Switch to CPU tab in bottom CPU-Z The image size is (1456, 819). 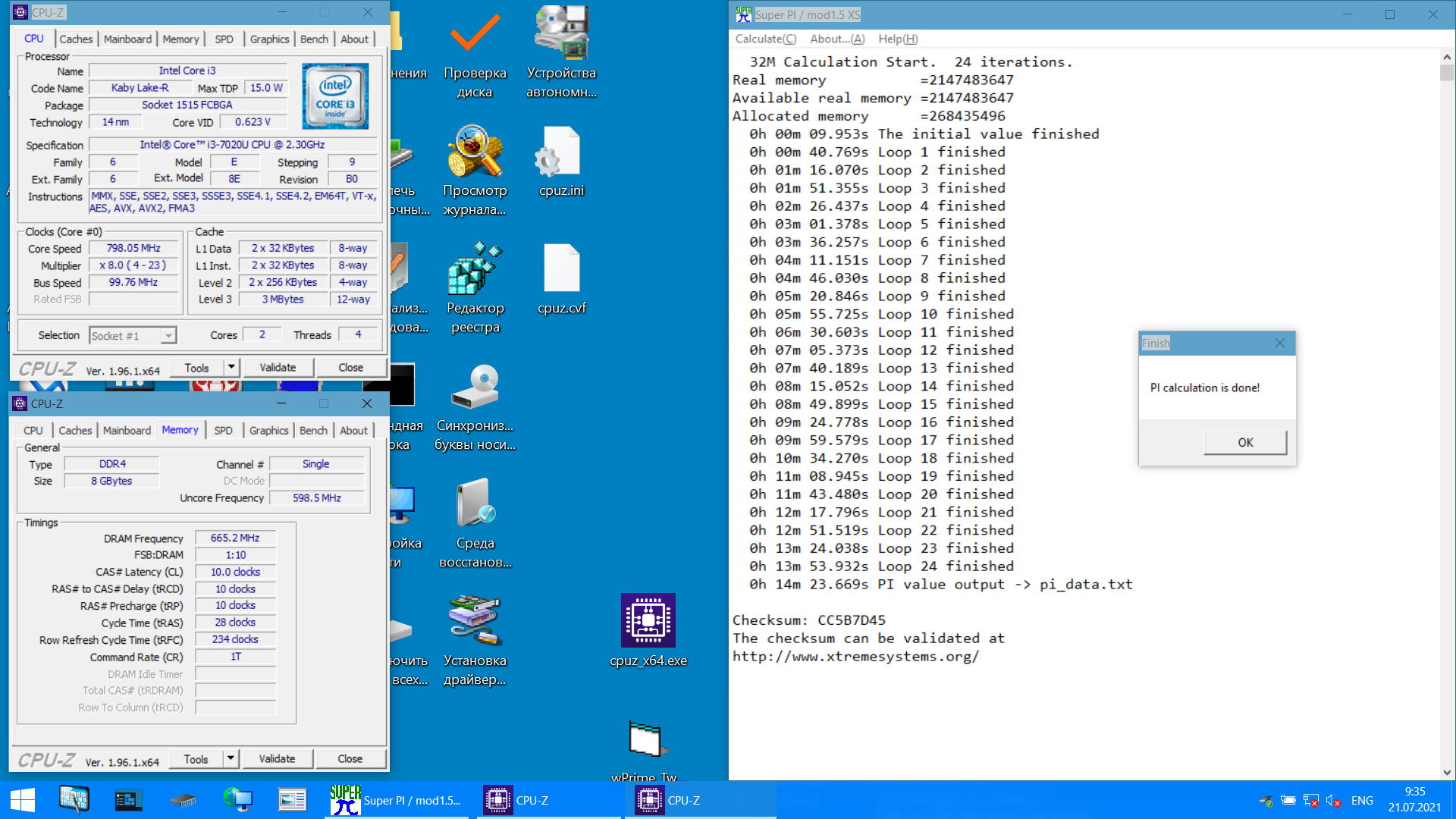point(33,431)
